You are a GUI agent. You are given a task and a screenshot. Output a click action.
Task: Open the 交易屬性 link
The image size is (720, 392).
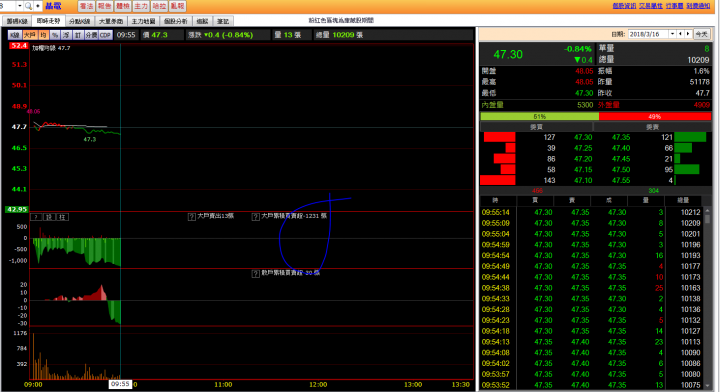(651, 6)
